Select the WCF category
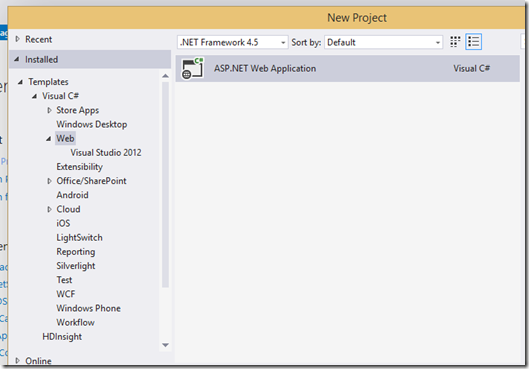529x369 pixels. [x=66, y=294]
